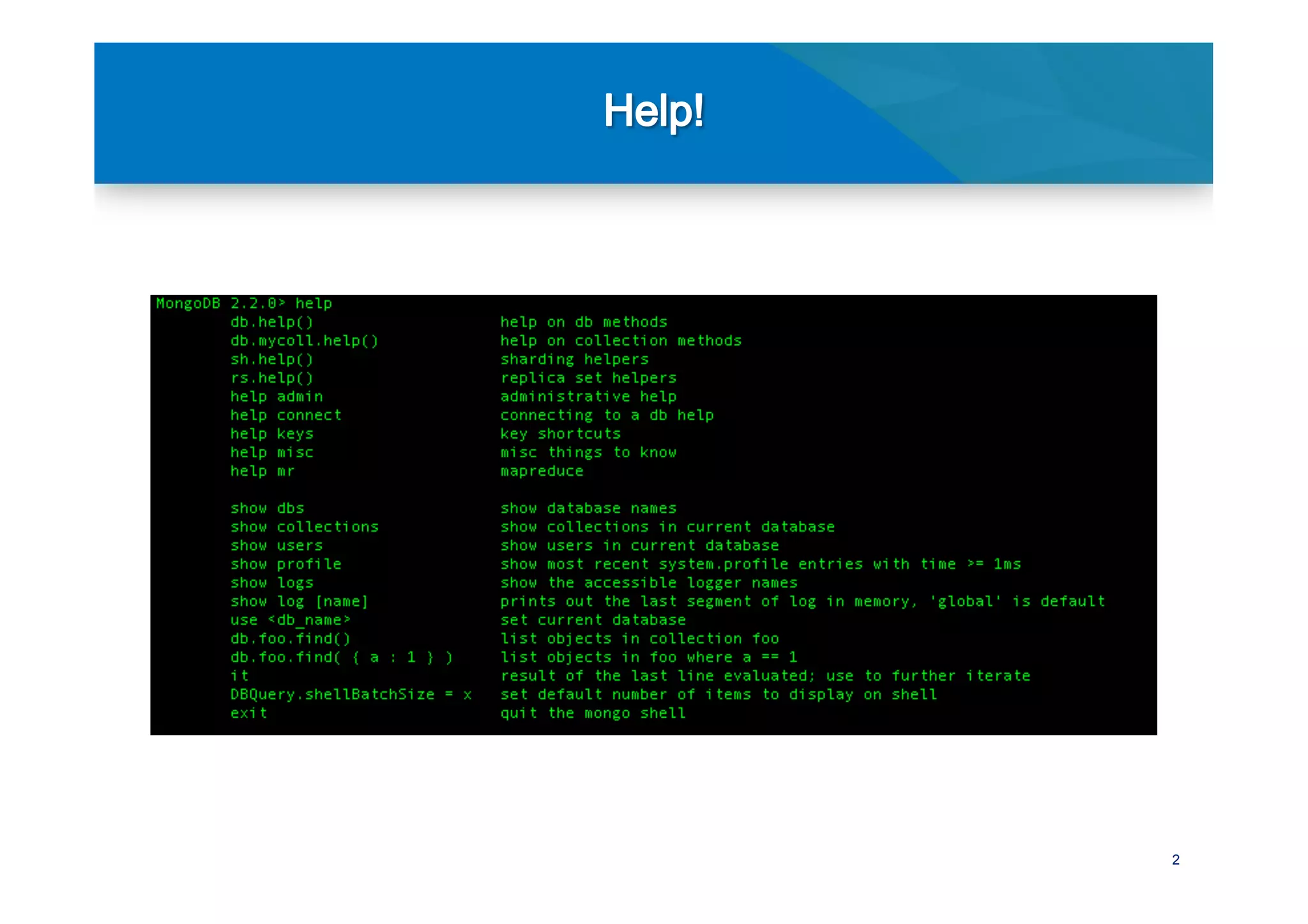1308x924 pixels.
Task: Click the 'help mr' command text
Action: (262, 471)
